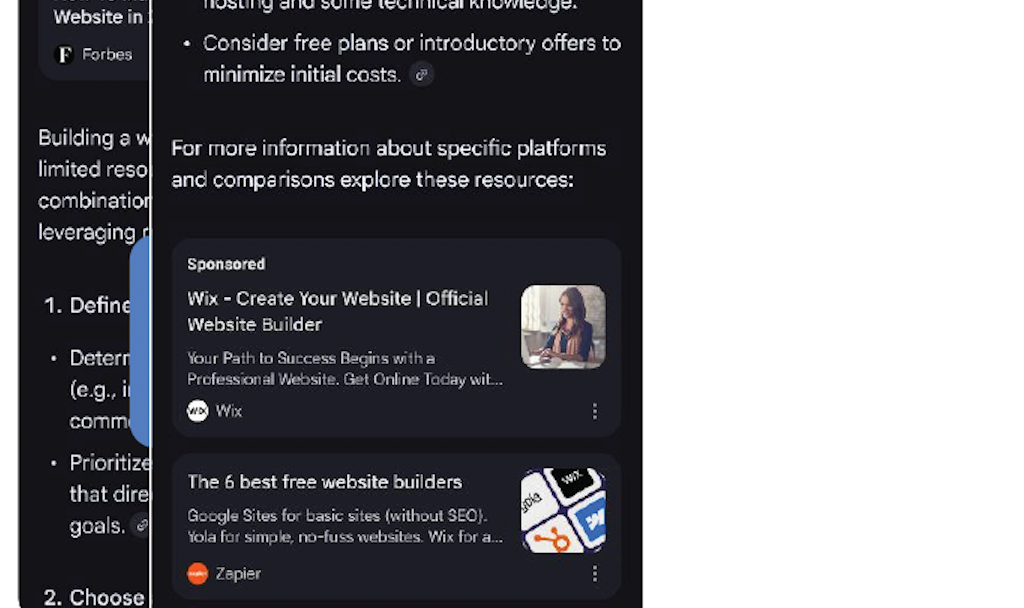Screen dimensions: 1024x608
Task: Click the 'Sponsored' label
Action: [226, 264]
